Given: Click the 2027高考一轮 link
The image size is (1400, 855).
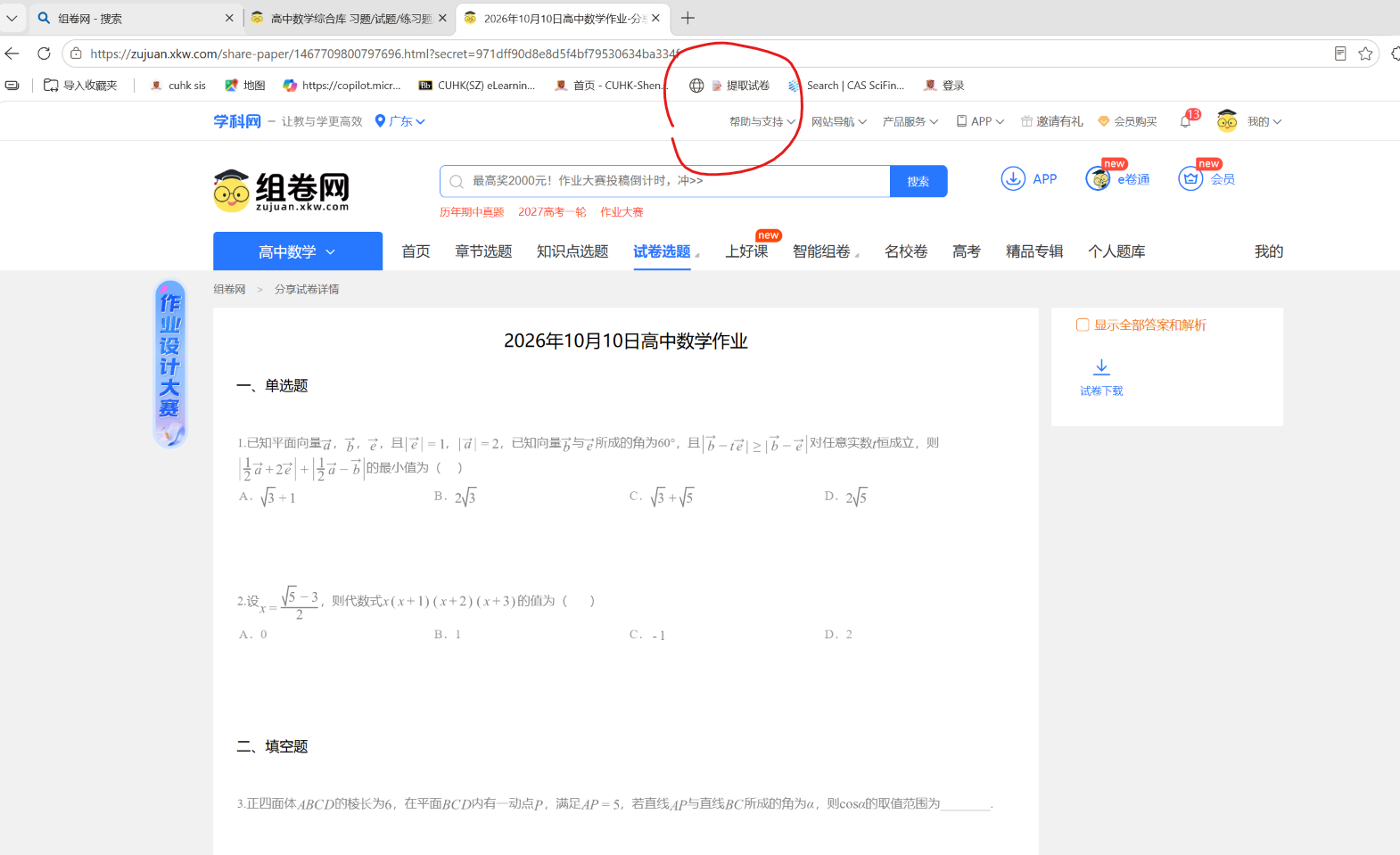Looking at the screenshot, I should coord(552,212).
